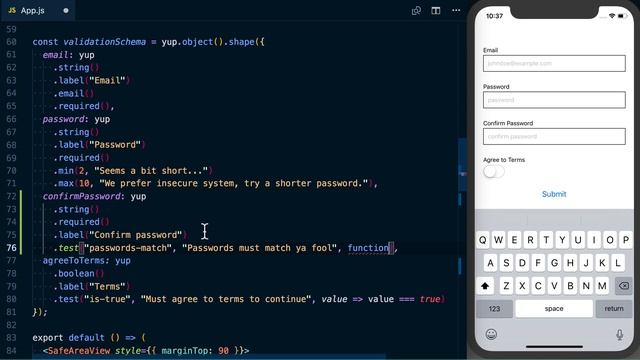Tap the U key on keyboard
This screenshot has width=640, height=360.
pyautogui.click(x=578, y=240)
